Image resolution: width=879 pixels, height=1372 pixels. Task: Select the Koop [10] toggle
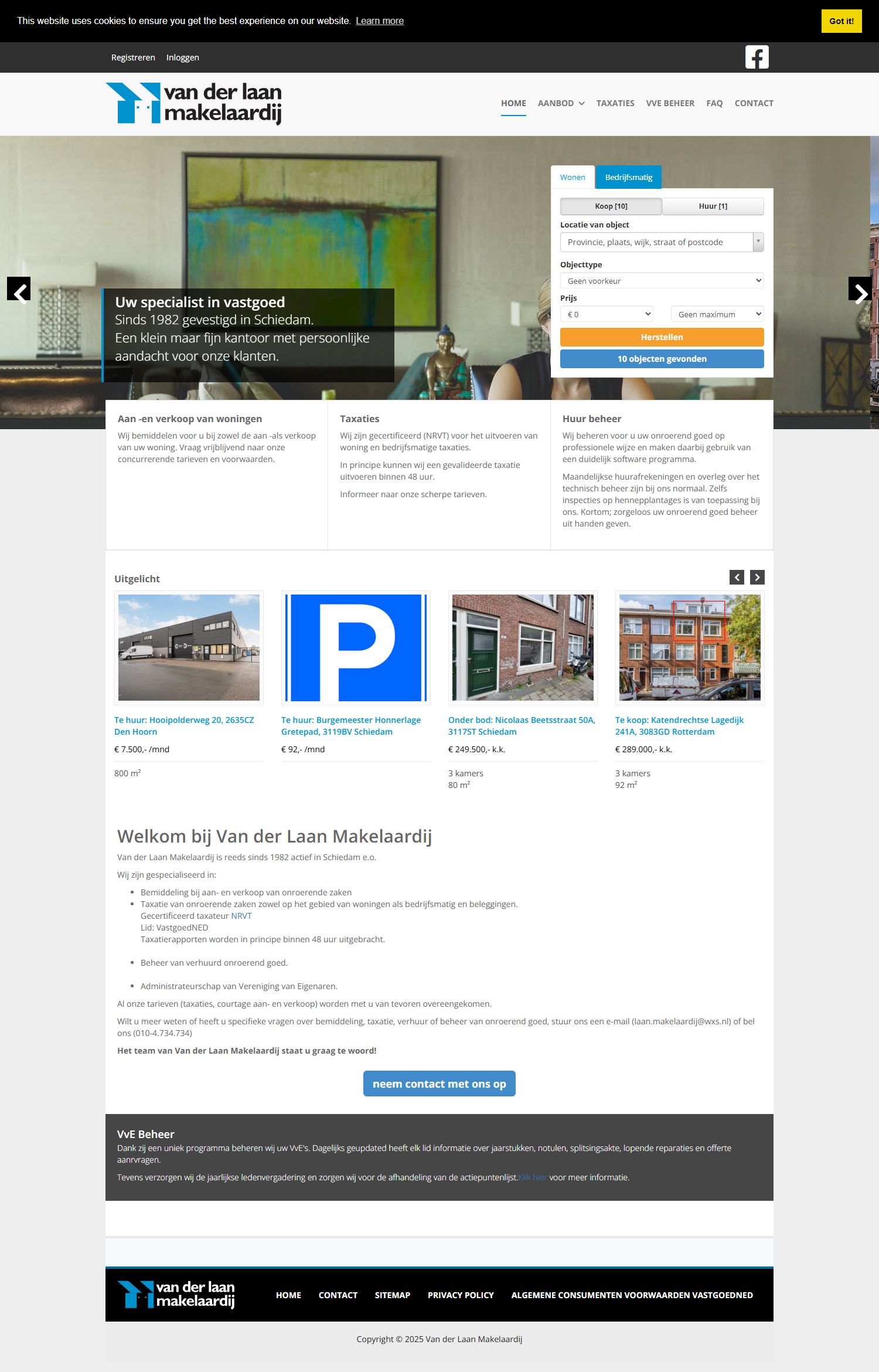(x=611, y=206)
